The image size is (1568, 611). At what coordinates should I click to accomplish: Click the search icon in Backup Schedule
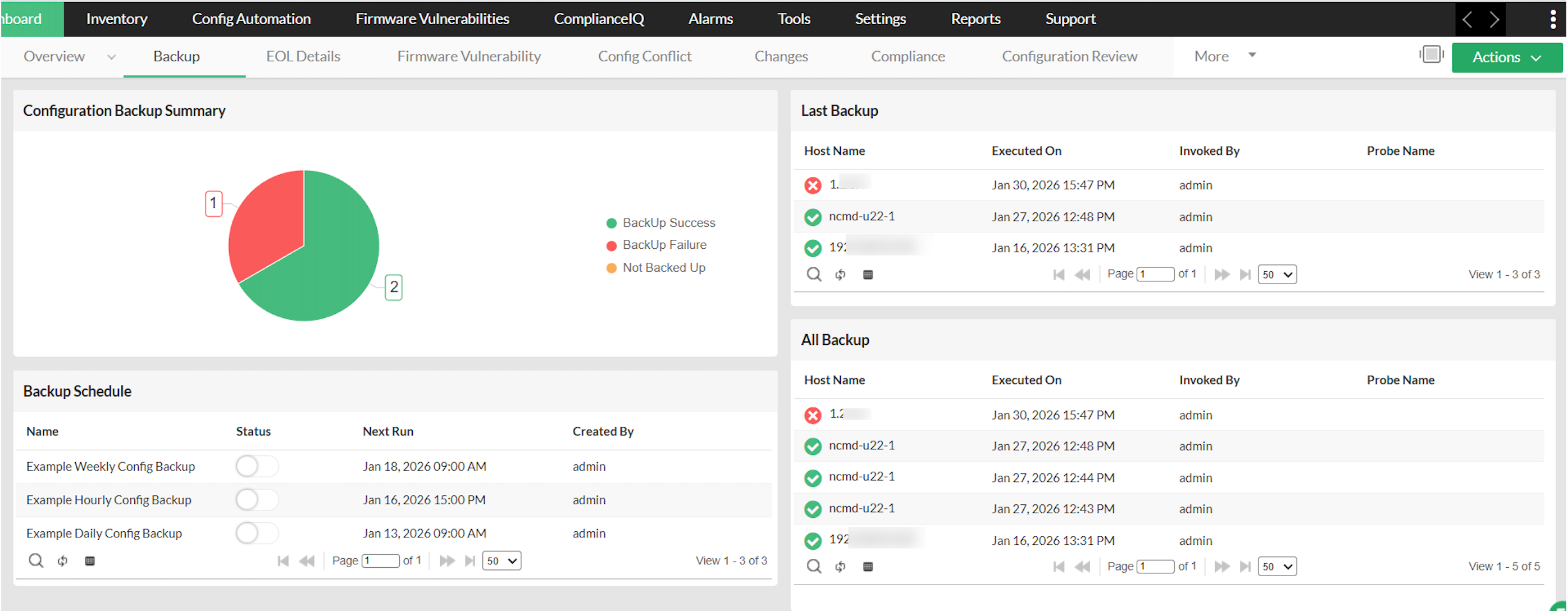(x=37, y=560)
